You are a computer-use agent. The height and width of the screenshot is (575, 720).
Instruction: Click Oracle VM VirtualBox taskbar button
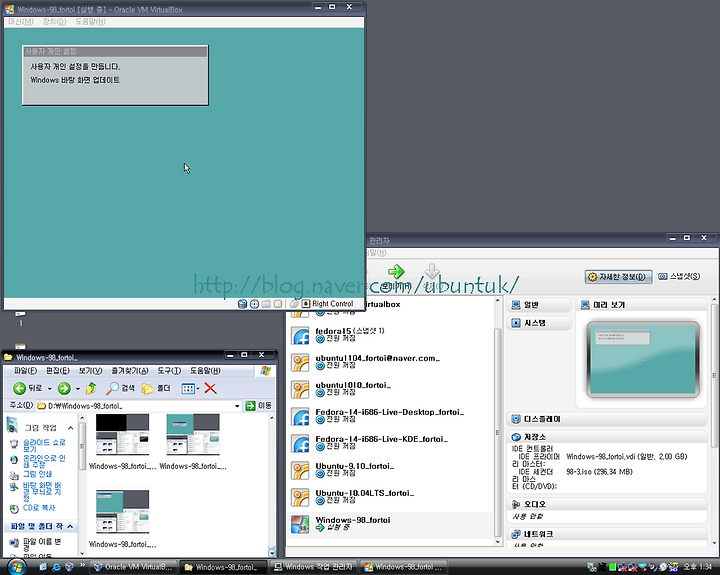133,567
